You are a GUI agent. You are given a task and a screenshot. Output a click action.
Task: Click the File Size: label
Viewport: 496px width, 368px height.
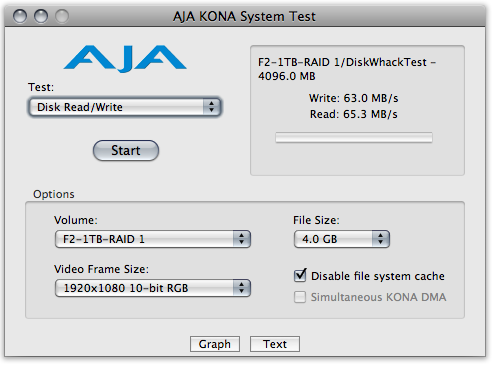coord(316,220)
